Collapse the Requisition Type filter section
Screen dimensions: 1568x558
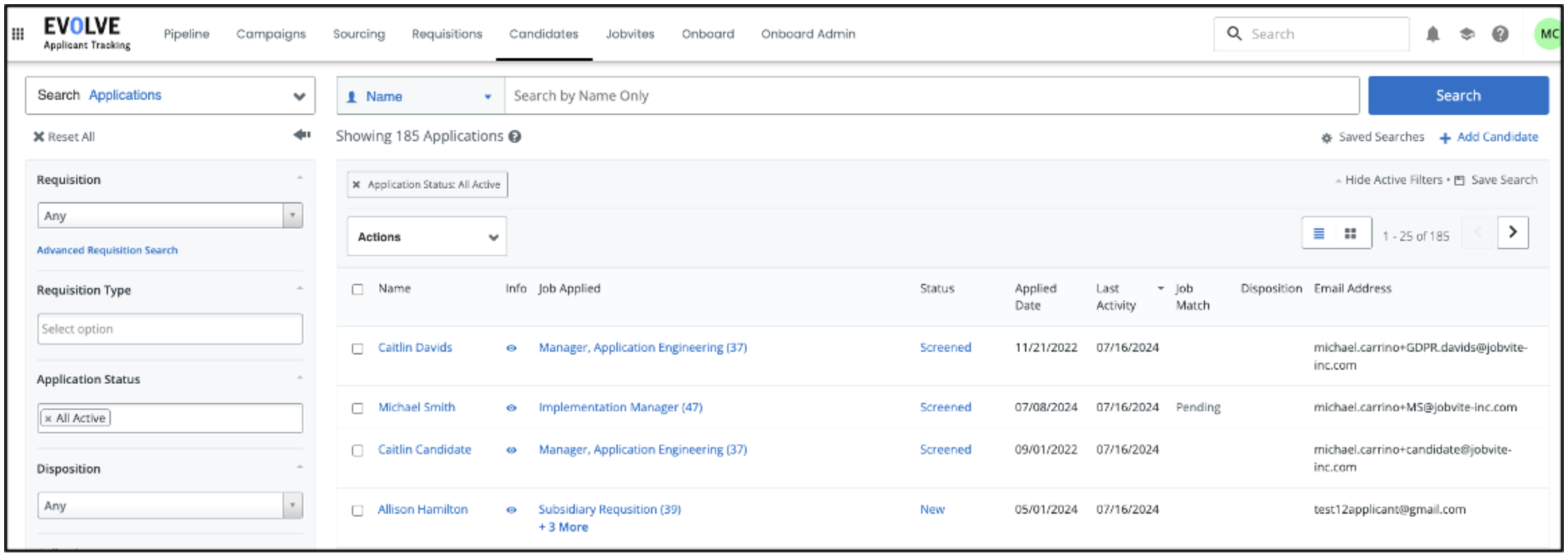[x=300, y=289]
